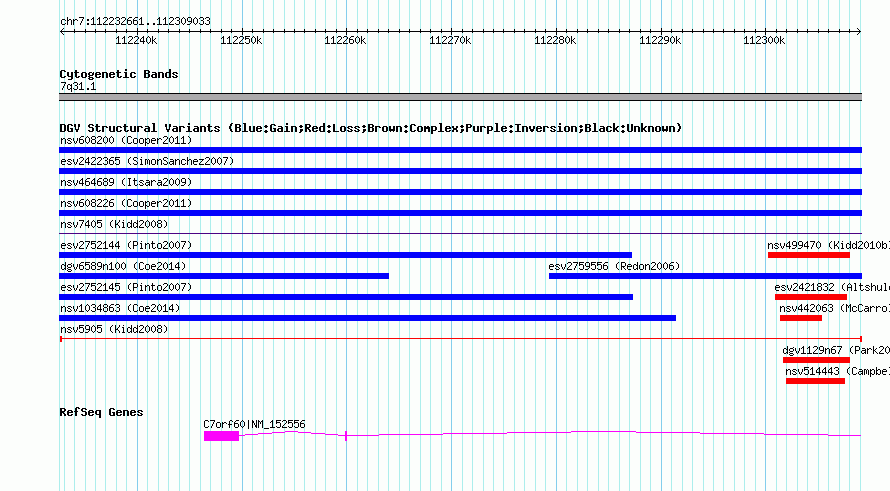Click the 112270k ruler label
The image size is (890, 491).
[x=450, y=40]
